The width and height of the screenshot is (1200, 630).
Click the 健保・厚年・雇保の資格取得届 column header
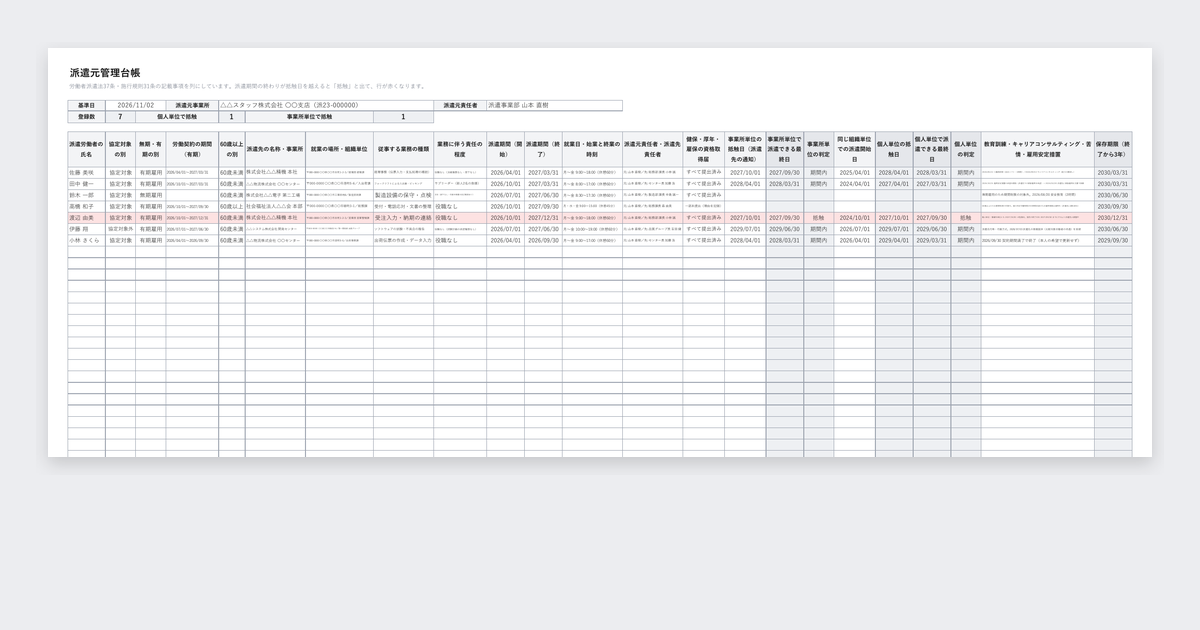[x=704, y=151]
